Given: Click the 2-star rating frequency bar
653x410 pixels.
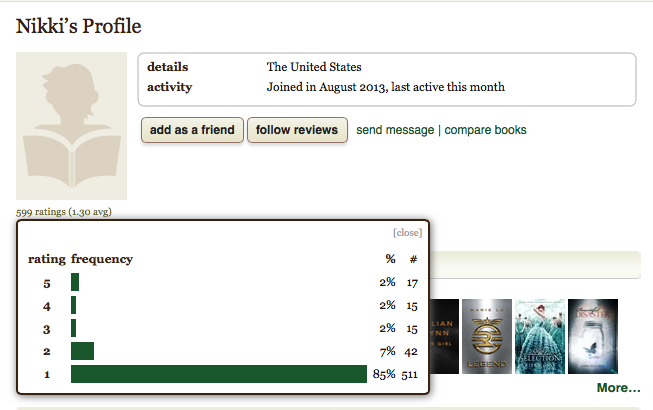Looking at the screenshot, I should point(82,351).
